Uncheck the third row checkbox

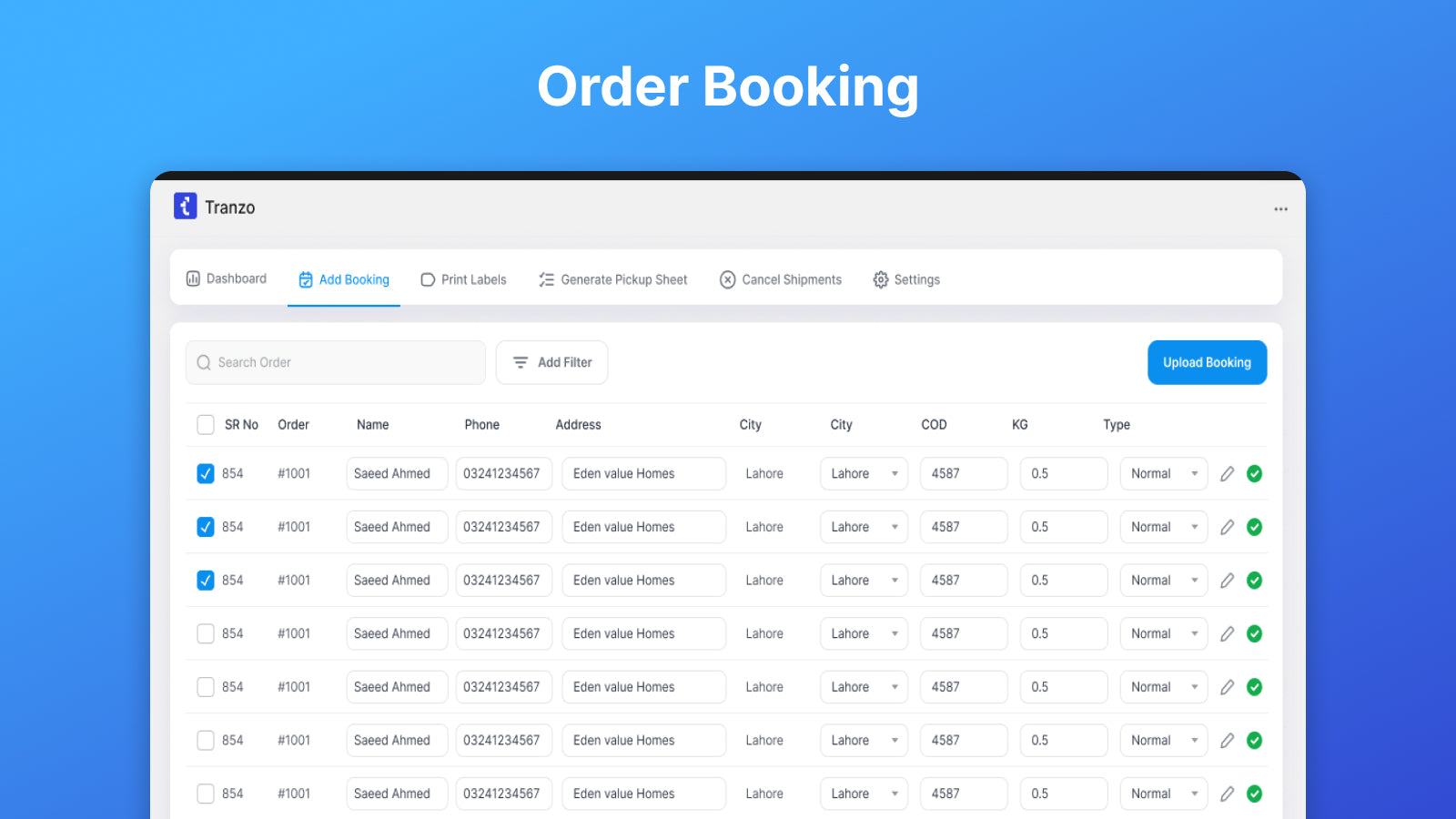[x=206, y=581]
